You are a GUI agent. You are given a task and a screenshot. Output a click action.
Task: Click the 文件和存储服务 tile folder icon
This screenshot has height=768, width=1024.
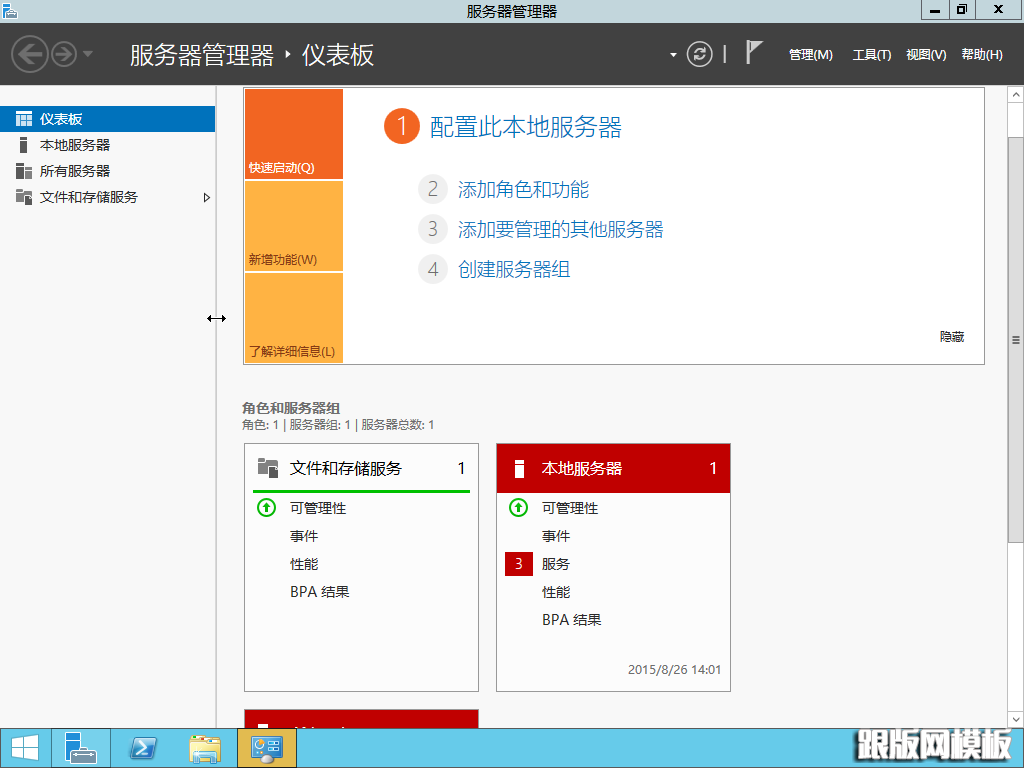268,468
